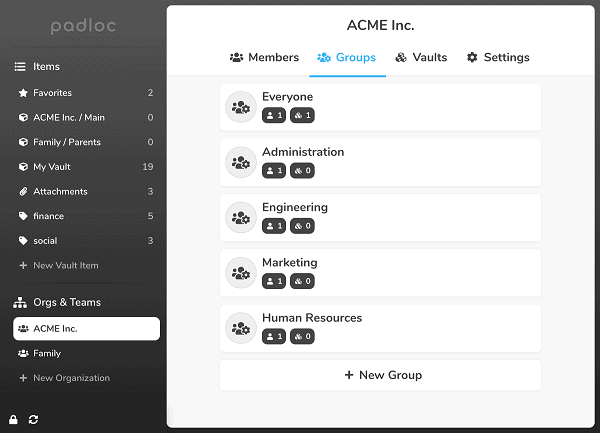Image resolution: width=600 pixels, height=433 pixels.
Task: Open the Human Resources group
Action: 380,328
